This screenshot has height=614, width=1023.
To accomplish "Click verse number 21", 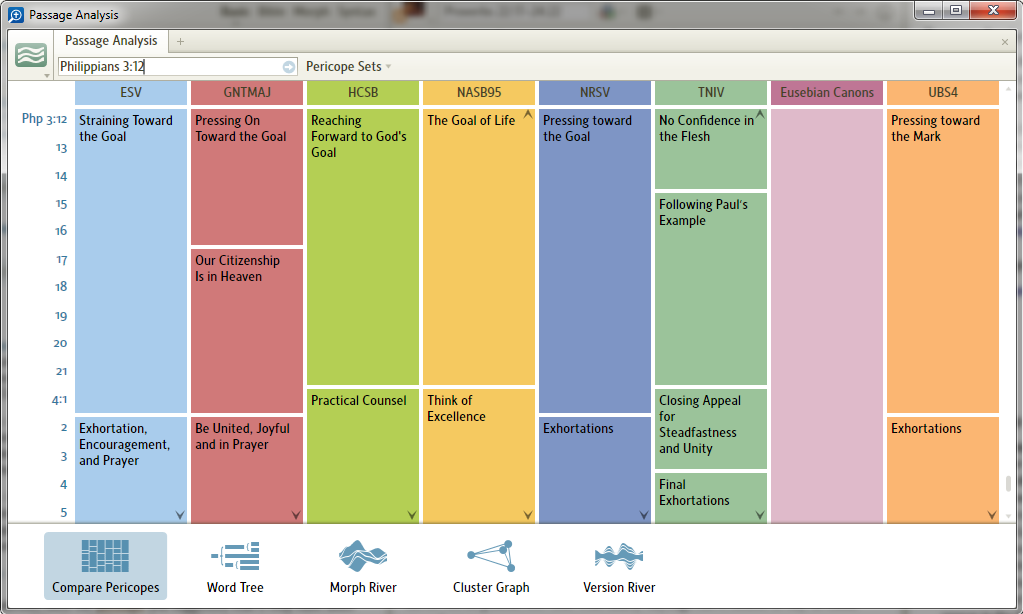I will pos(61,371).
